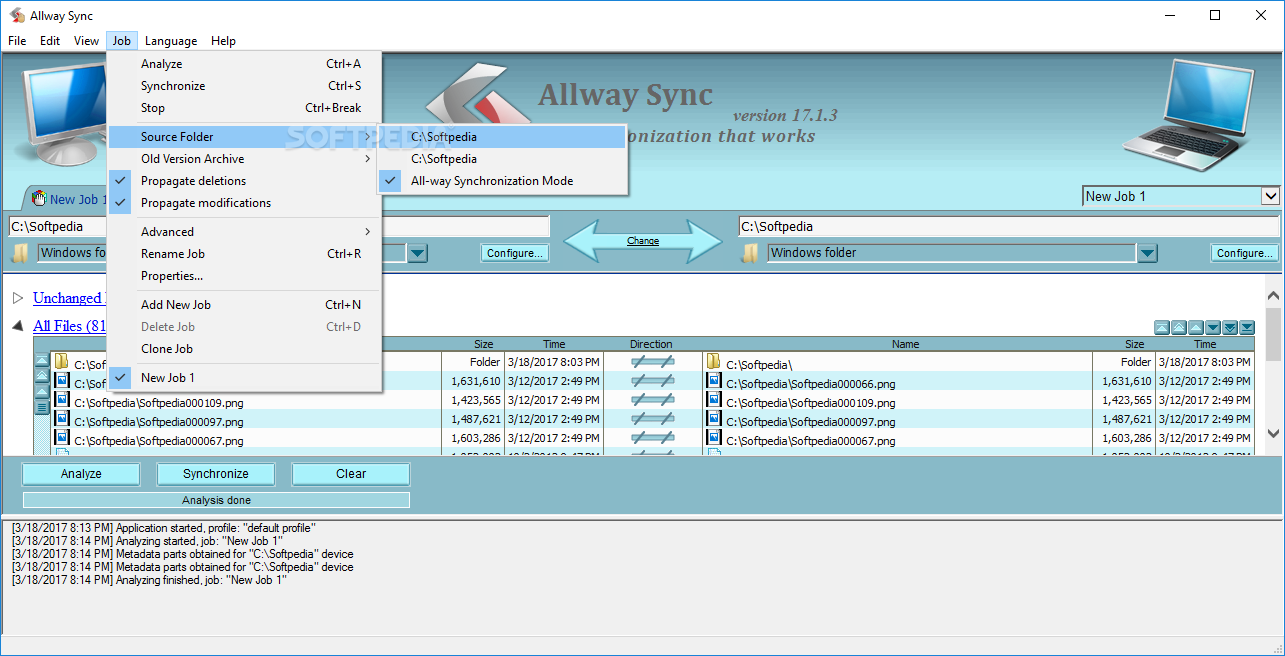Open the Language menu
The height and width of the screenshot is (656, 1285).
(171, 41)
